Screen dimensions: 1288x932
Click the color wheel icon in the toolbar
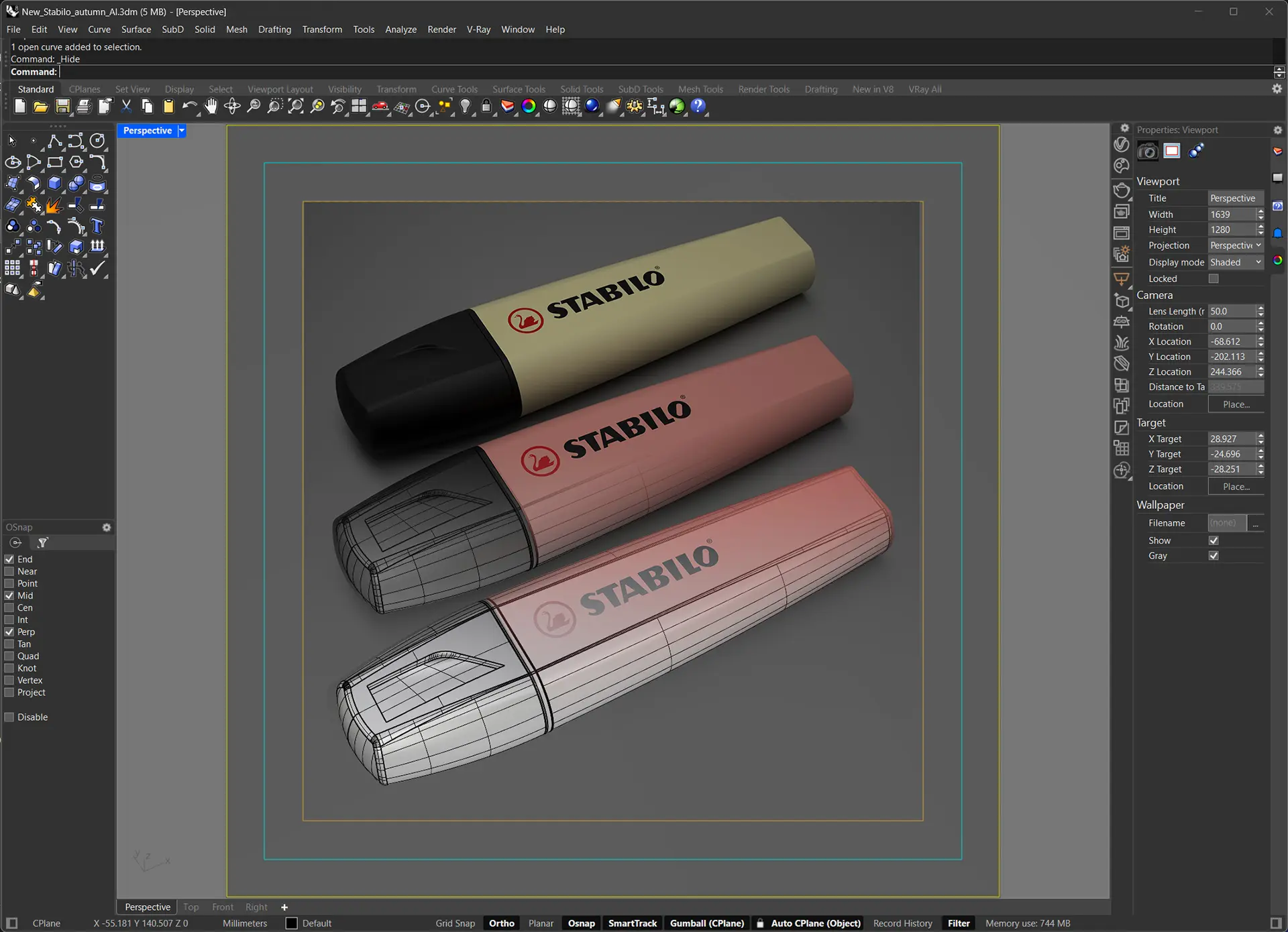[x=529, y=106]
